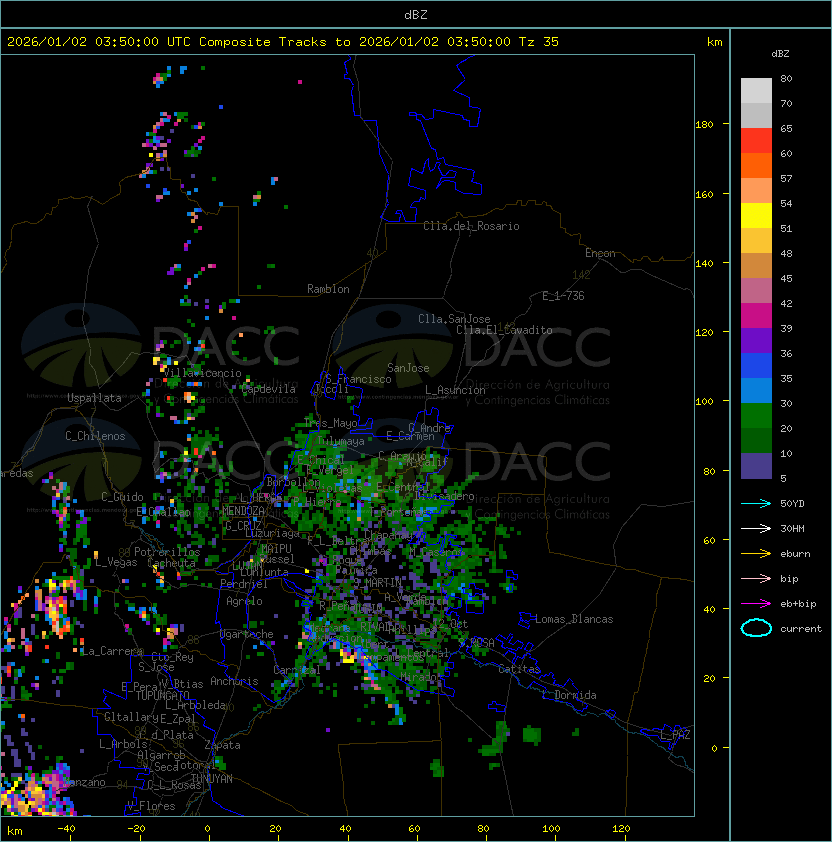The width and height of the screenshot is (832, 842).
Task: Click the L_Asuncion map label
Action: pos(455,390)
